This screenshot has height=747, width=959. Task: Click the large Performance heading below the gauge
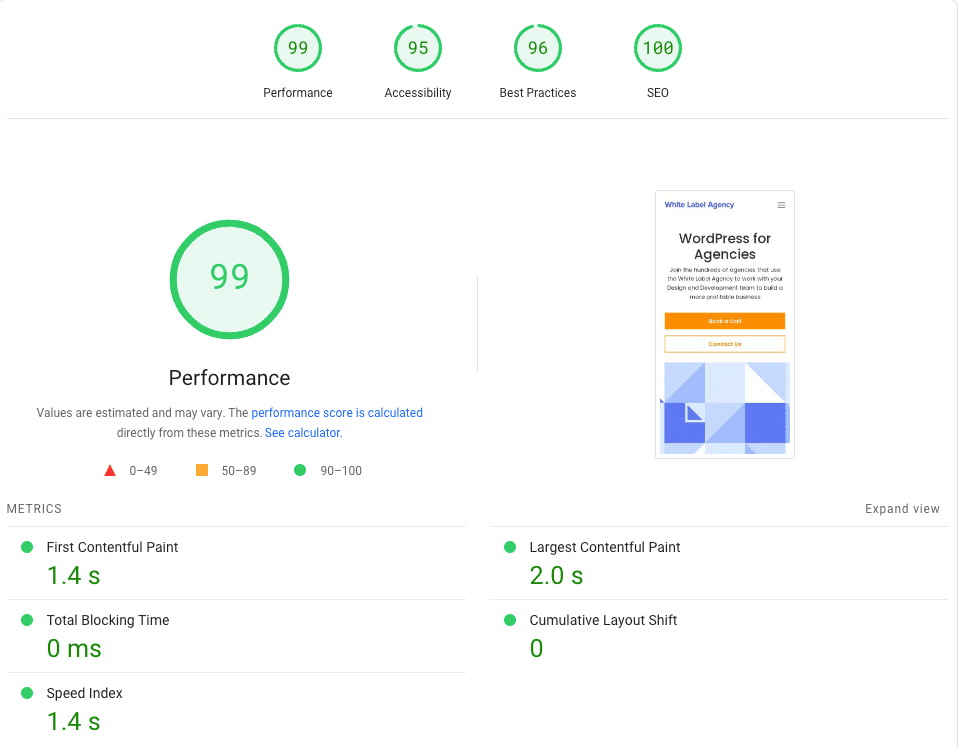click(x=229, y=377)
